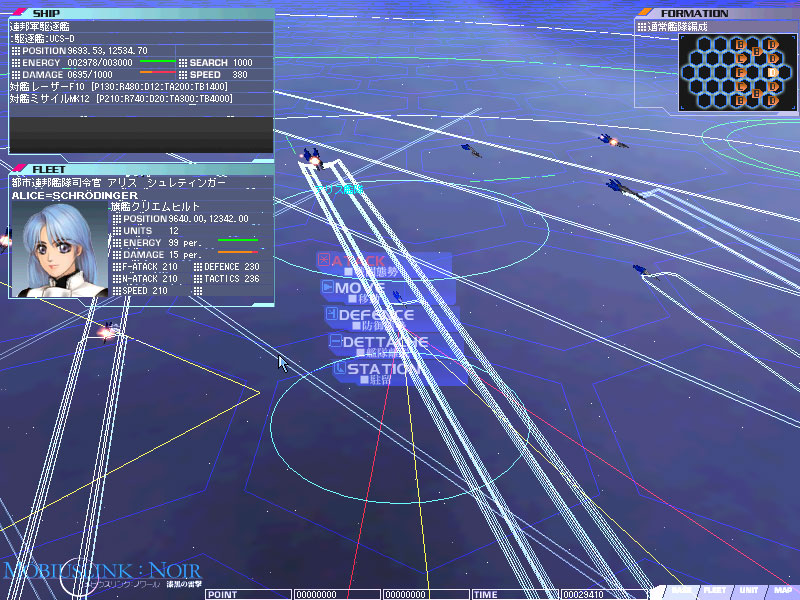Click the grid icon beside DEFENCE 230 stat

pos(198,267)
